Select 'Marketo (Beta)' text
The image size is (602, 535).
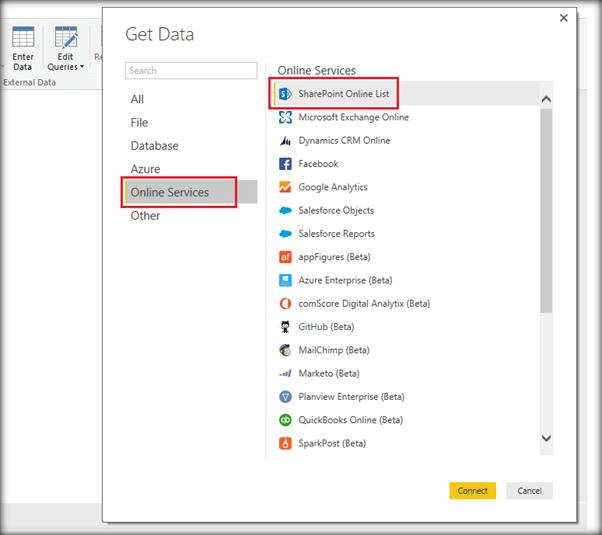pos(329,373)
